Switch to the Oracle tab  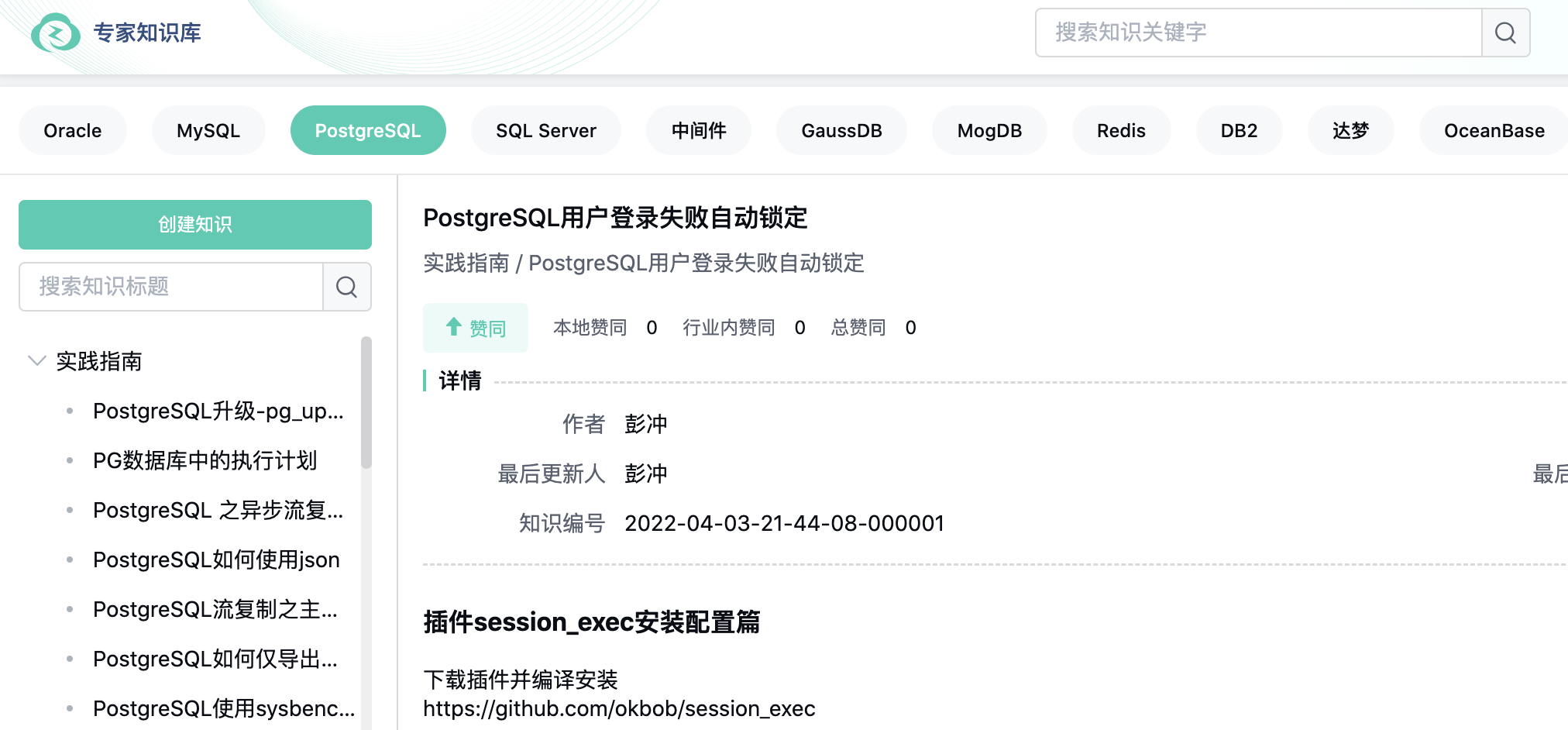click(x=72, y=130)
